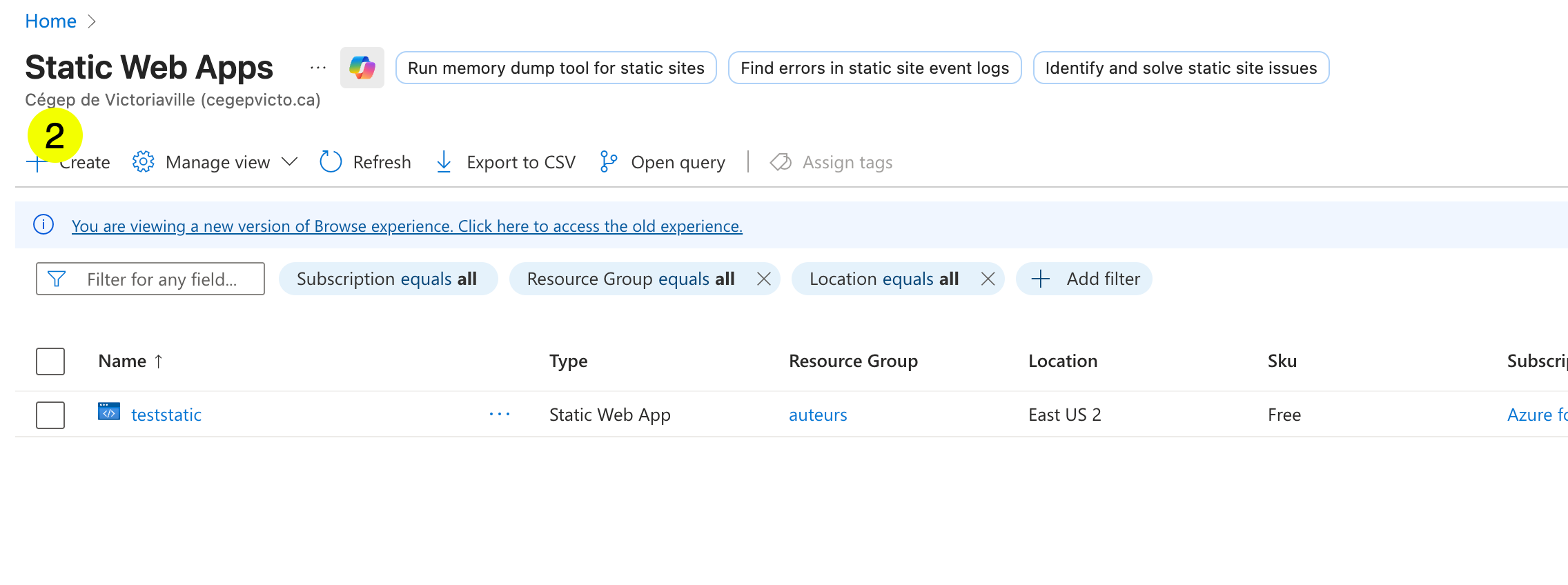Open the auteurs resource group link
The image size is (1568, 585).
point(818,415)
